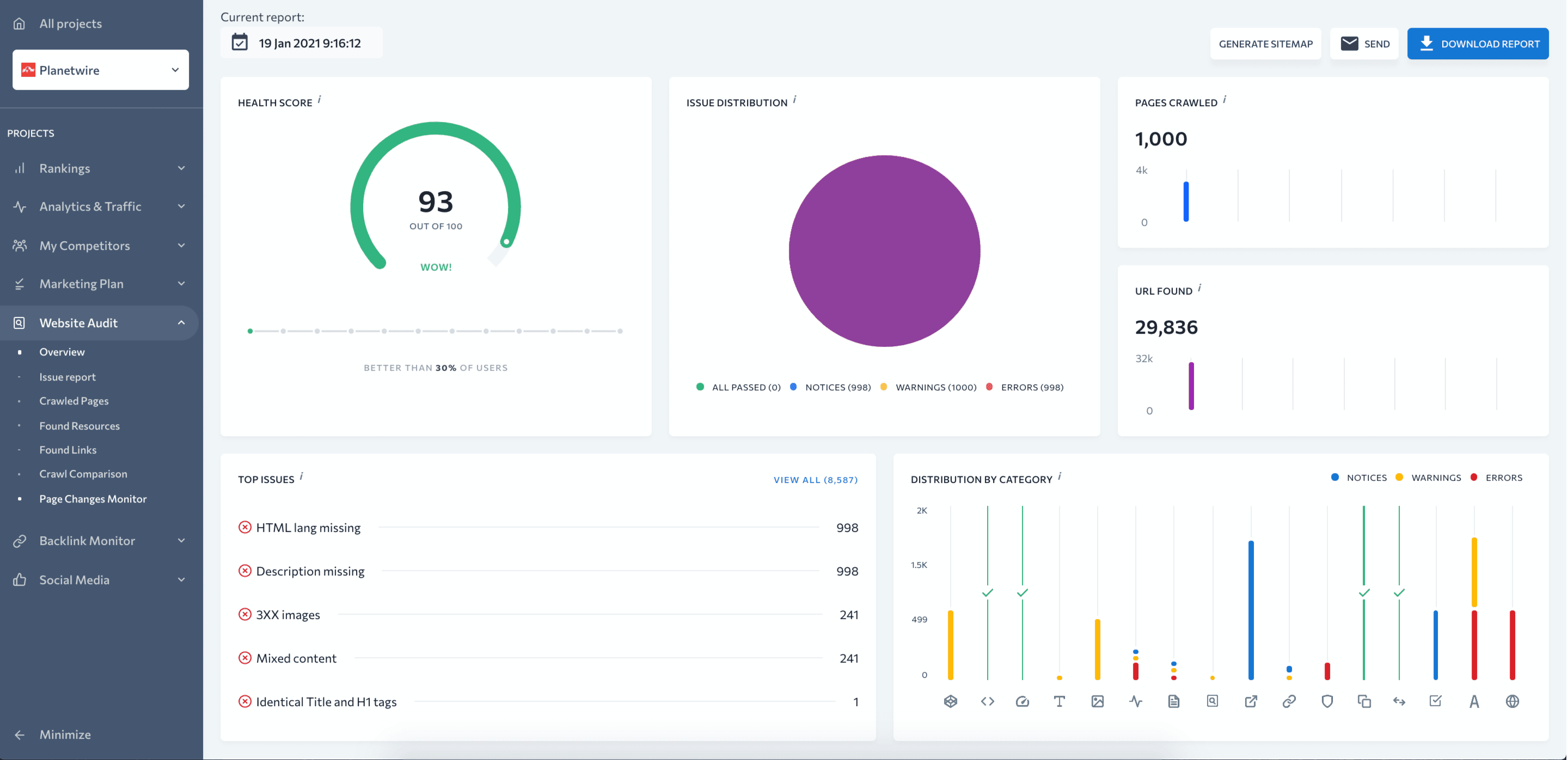Navigate to Crawled Pages section
Image resolution: width=1568 pixels, height=760 pixels.
73,400
